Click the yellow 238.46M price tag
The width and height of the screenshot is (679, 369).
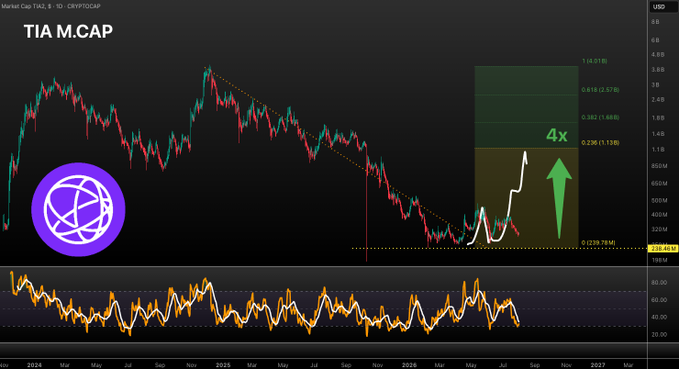(663, 249)
